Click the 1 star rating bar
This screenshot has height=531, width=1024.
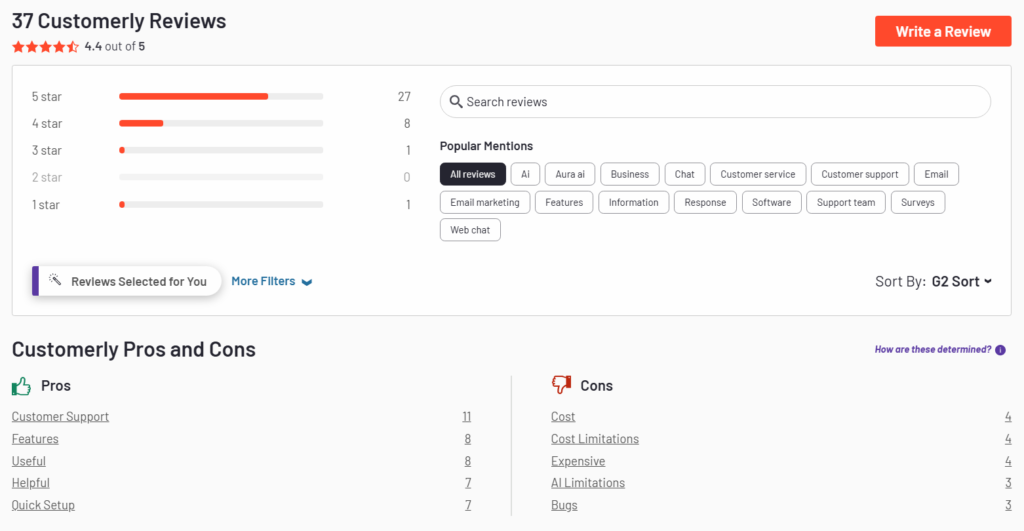click(221, 204)
